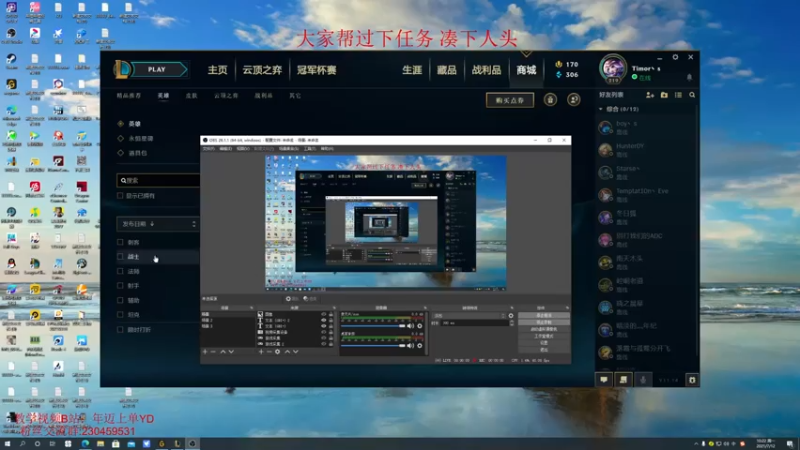Click the plus icon under OBS sources list
Screen dimensions: 800x450
(261, 352)
